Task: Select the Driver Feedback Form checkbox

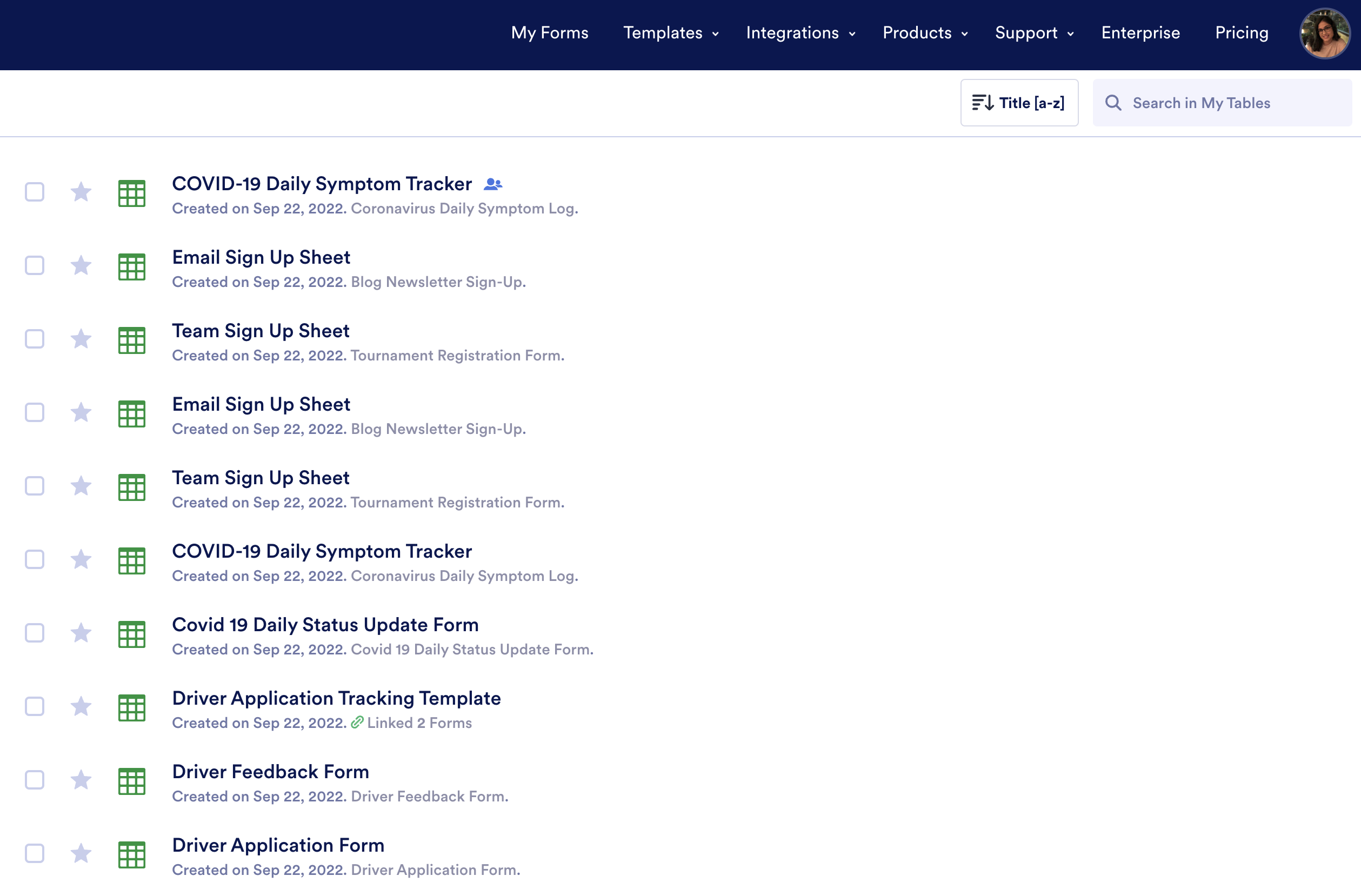Action: pos(34,780)
